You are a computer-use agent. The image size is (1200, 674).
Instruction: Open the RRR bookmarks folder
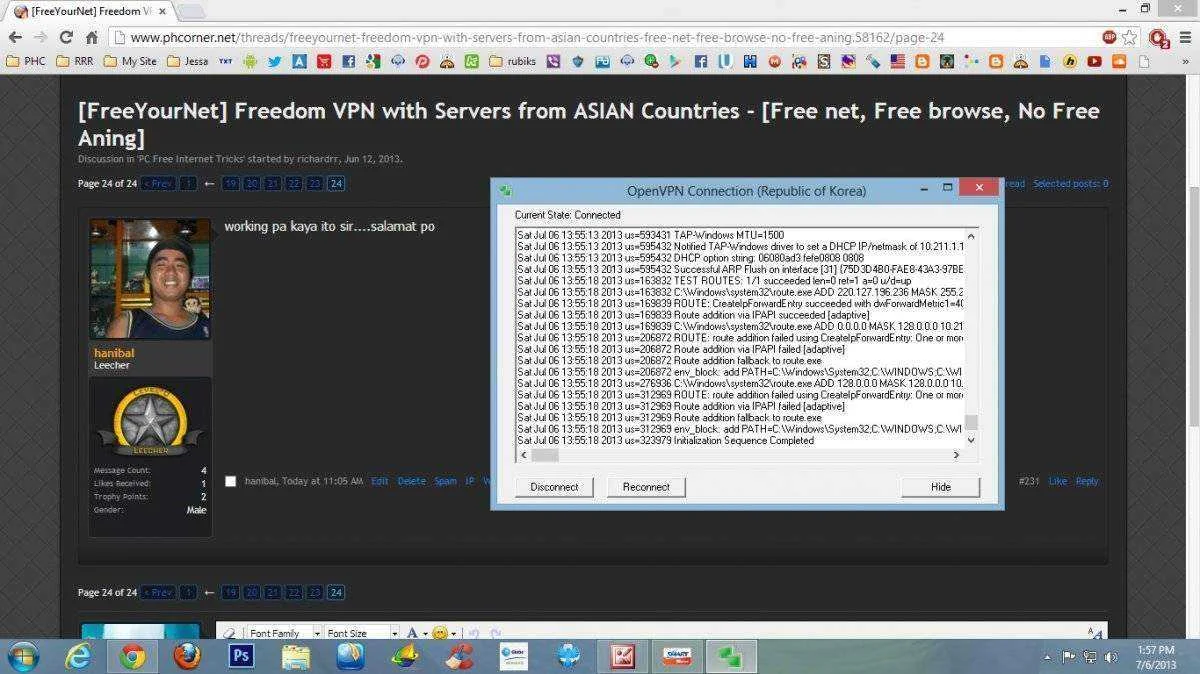(76, 61)
